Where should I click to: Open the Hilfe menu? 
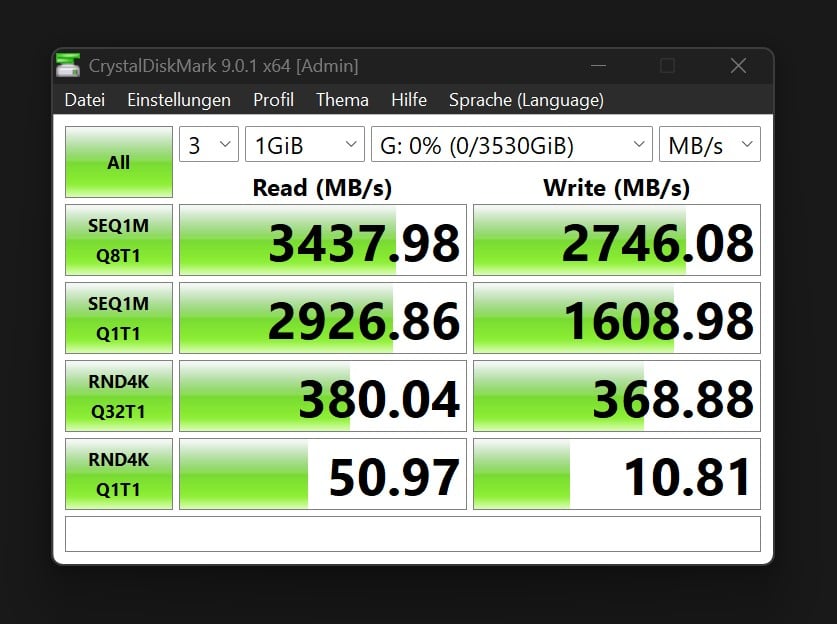[x=408, y=100]
